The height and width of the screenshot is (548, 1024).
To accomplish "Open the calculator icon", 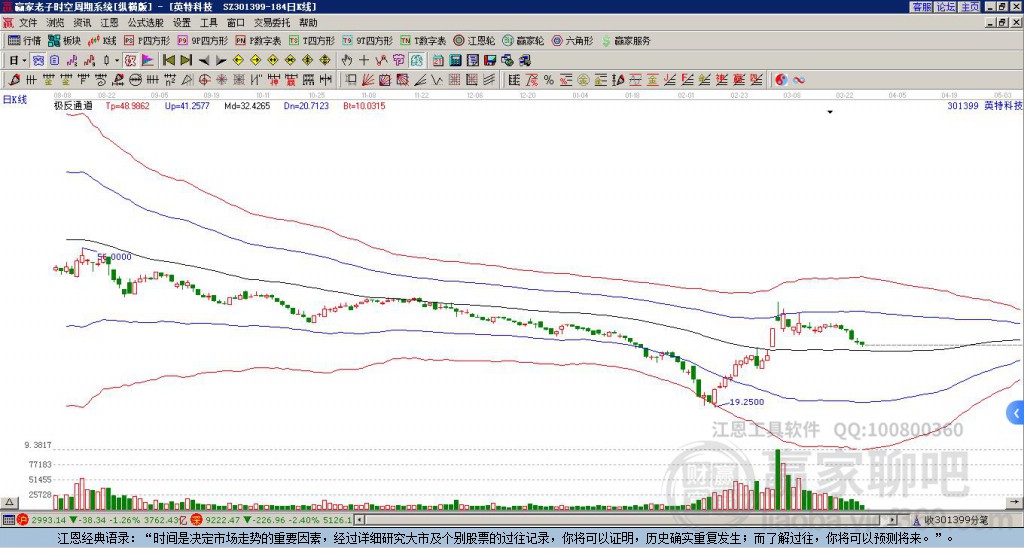I will (x=455, y=61).
